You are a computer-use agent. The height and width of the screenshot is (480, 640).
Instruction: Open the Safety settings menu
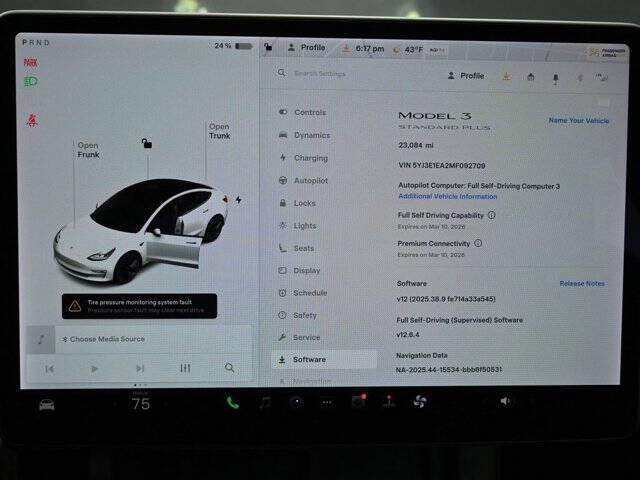pyautogui.click(x=297, y=315)
